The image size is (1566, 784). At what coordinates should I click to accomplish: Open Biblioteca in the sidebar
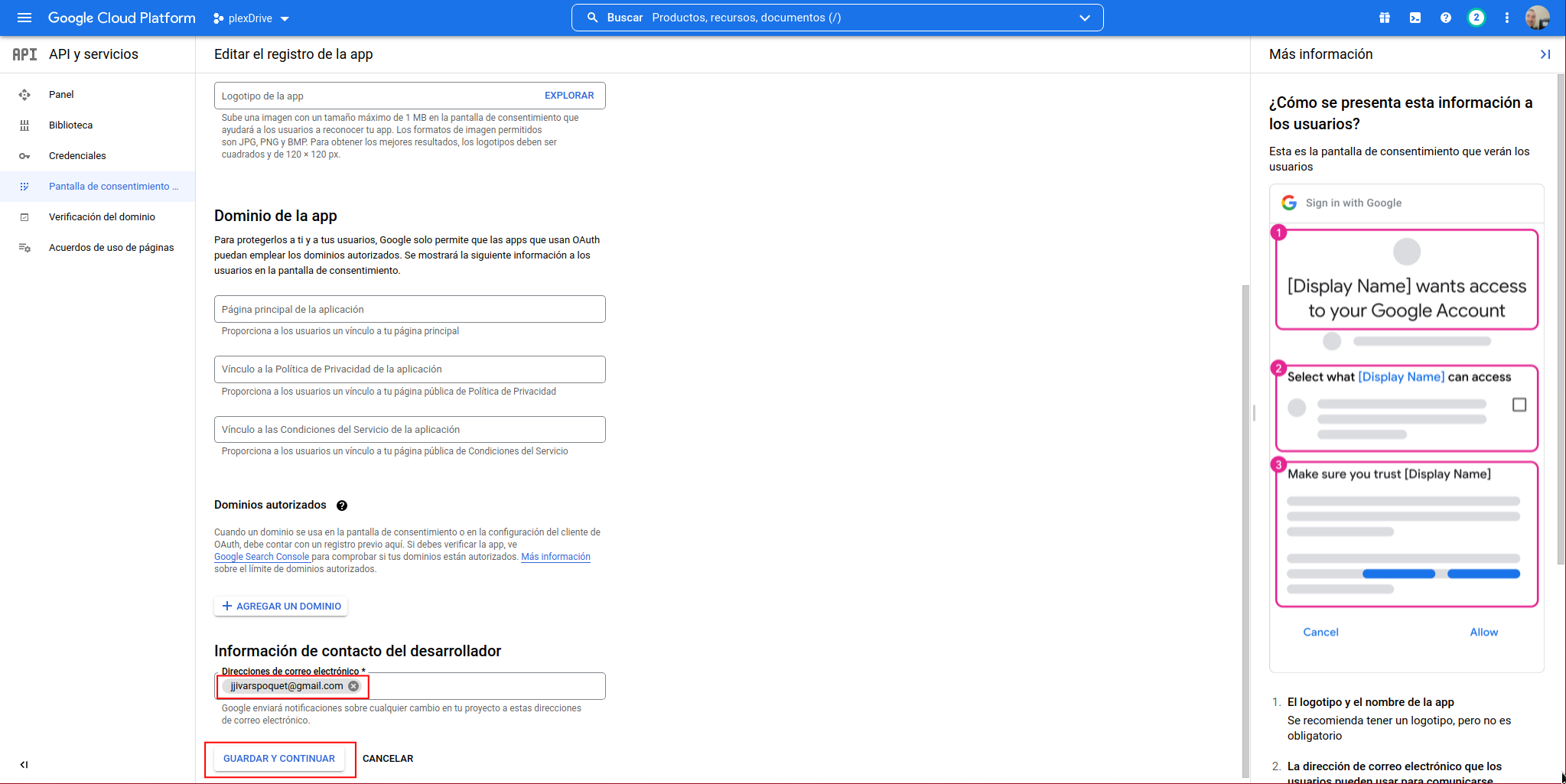pyautogui.click(x=70, y=125)
